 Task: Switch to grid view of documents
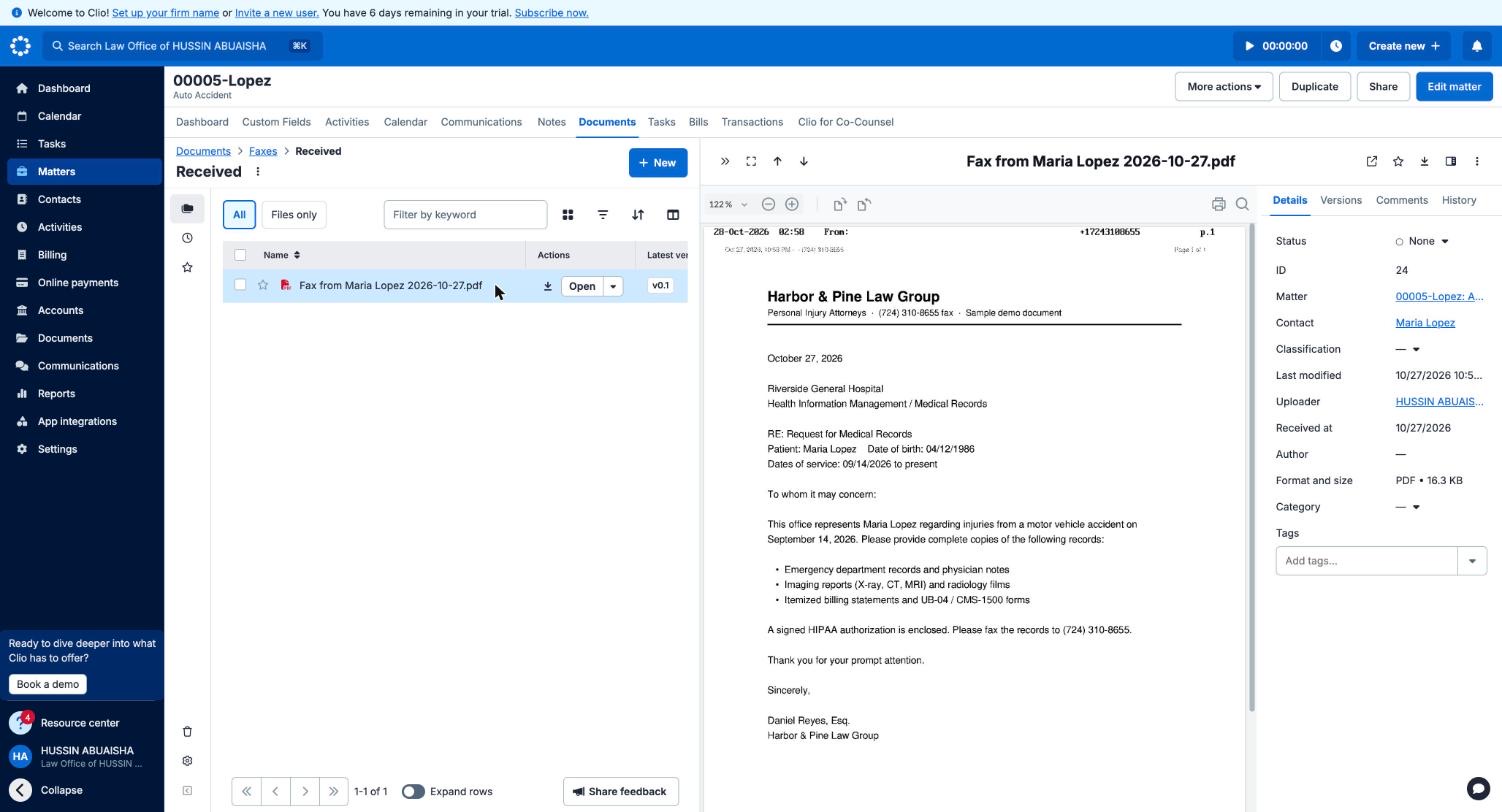coord(568,215)
